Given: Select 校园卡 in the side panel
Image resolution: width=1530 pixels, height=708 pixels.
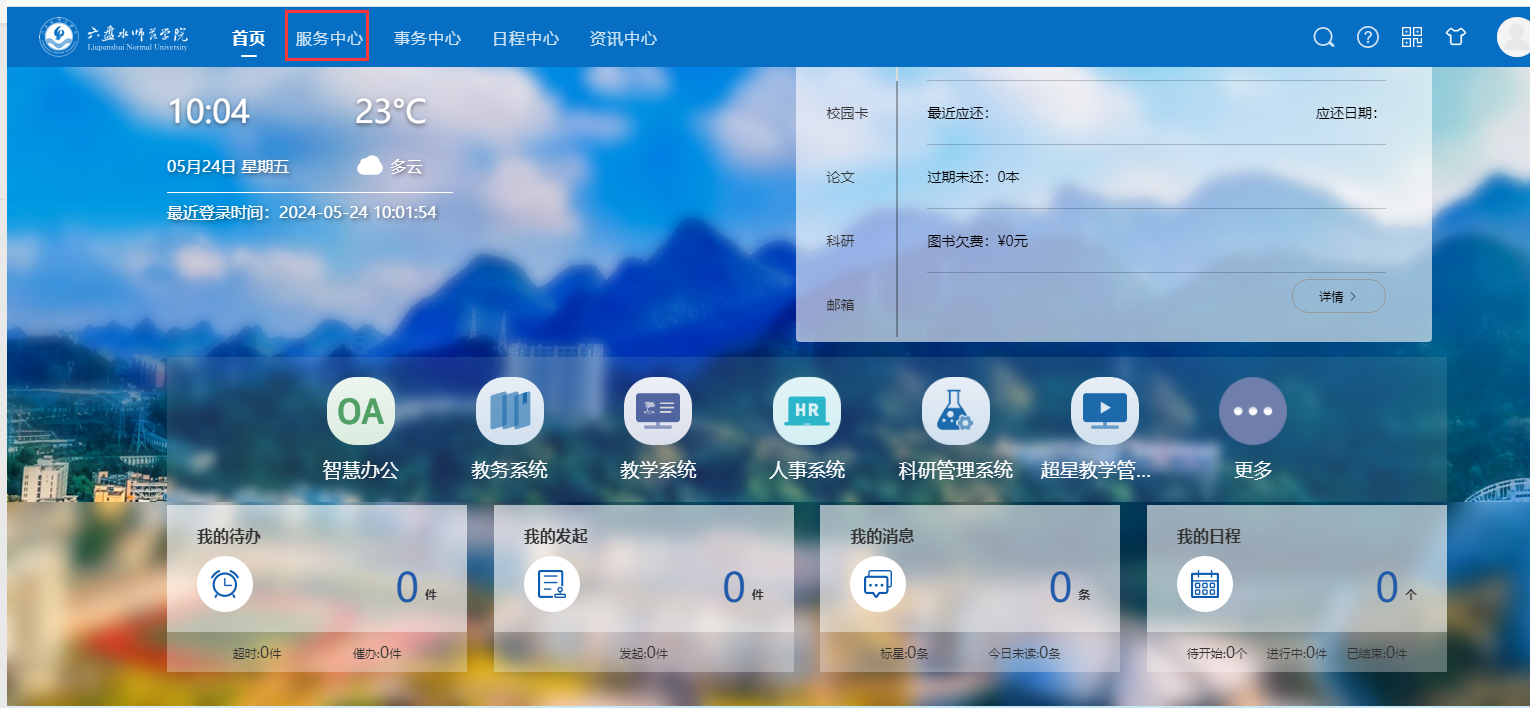Looking at the screenshot, I should pos(847,114).
